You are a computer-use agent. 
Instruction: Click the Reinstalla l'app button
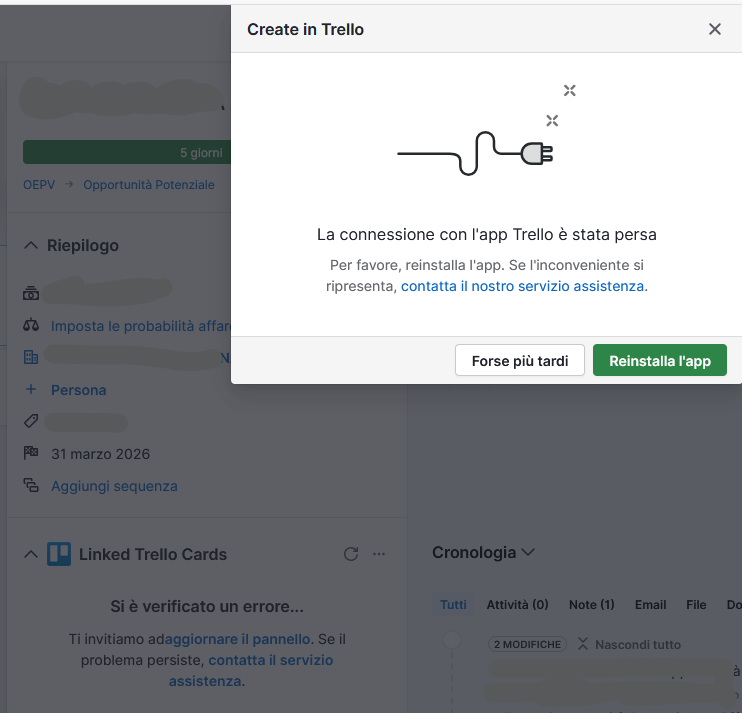coord(660,360)
